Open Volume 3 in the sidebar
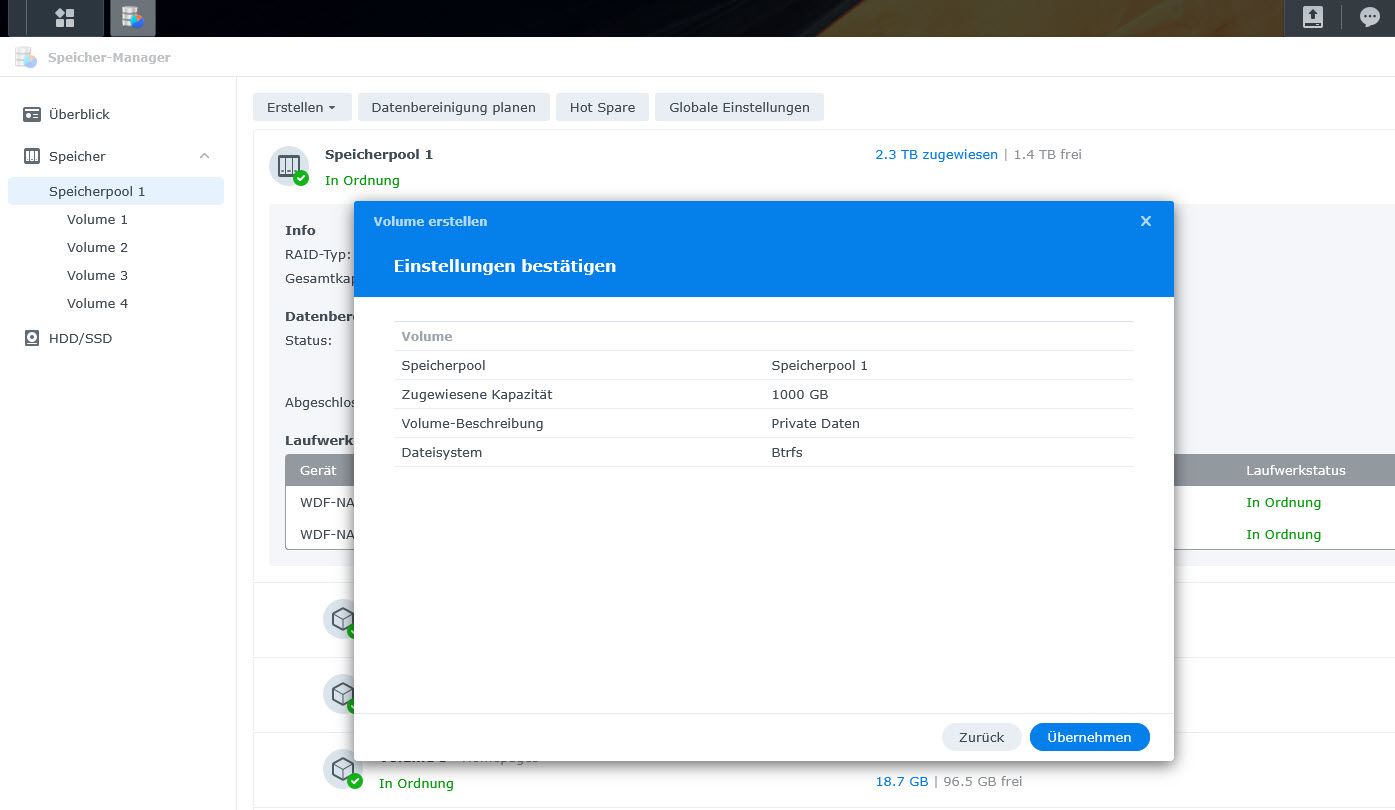This screenshot has width=1395, height=810. (x=97, y=275)
